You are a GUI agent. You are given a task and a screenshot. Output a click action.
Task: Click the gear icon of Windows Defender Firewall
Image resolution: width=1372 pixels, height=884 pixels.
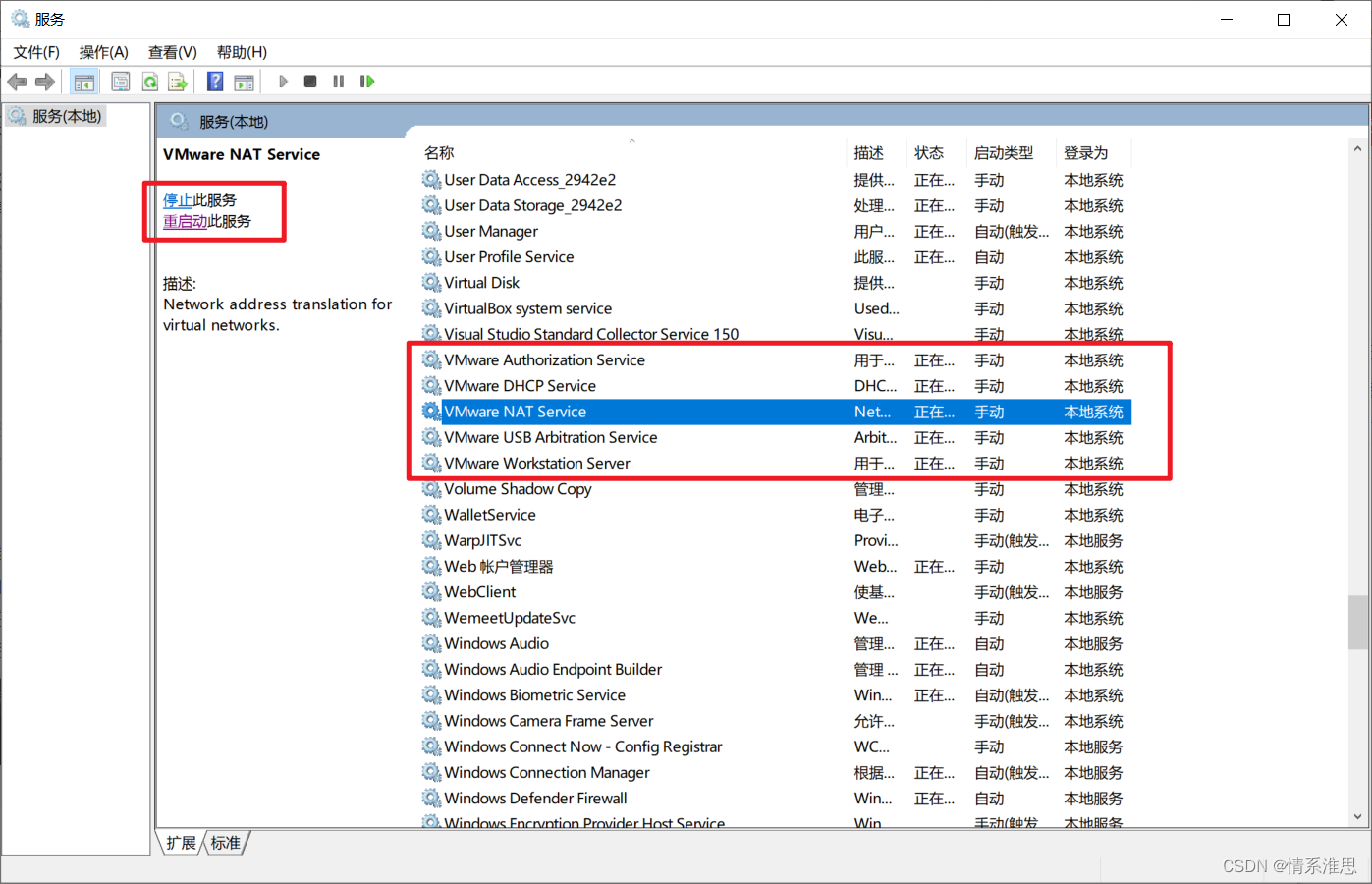coord(431,799)
